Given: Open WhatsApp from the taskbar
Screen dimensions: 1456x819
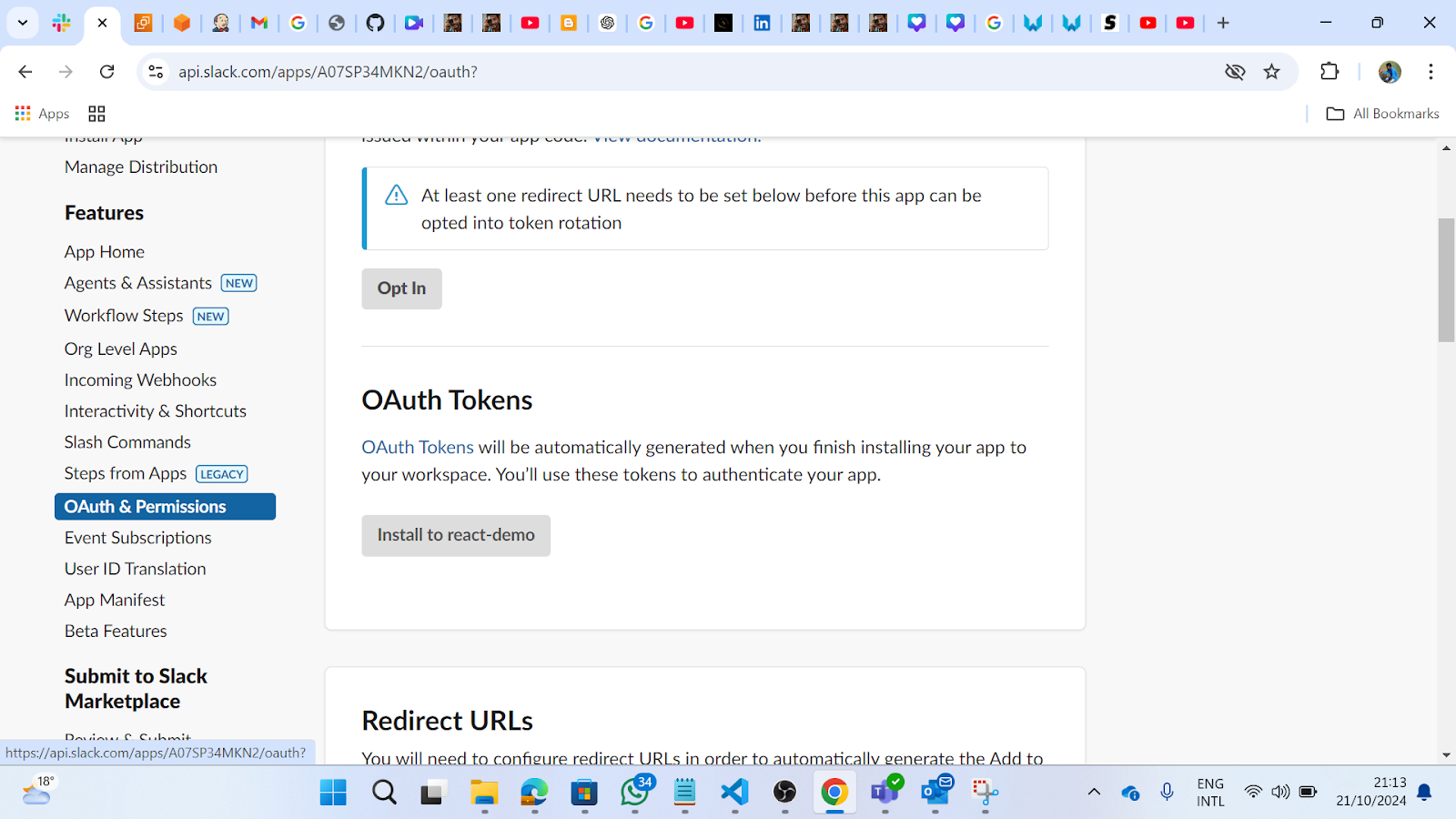Looking at the screenshot, I should pos(635,793).
